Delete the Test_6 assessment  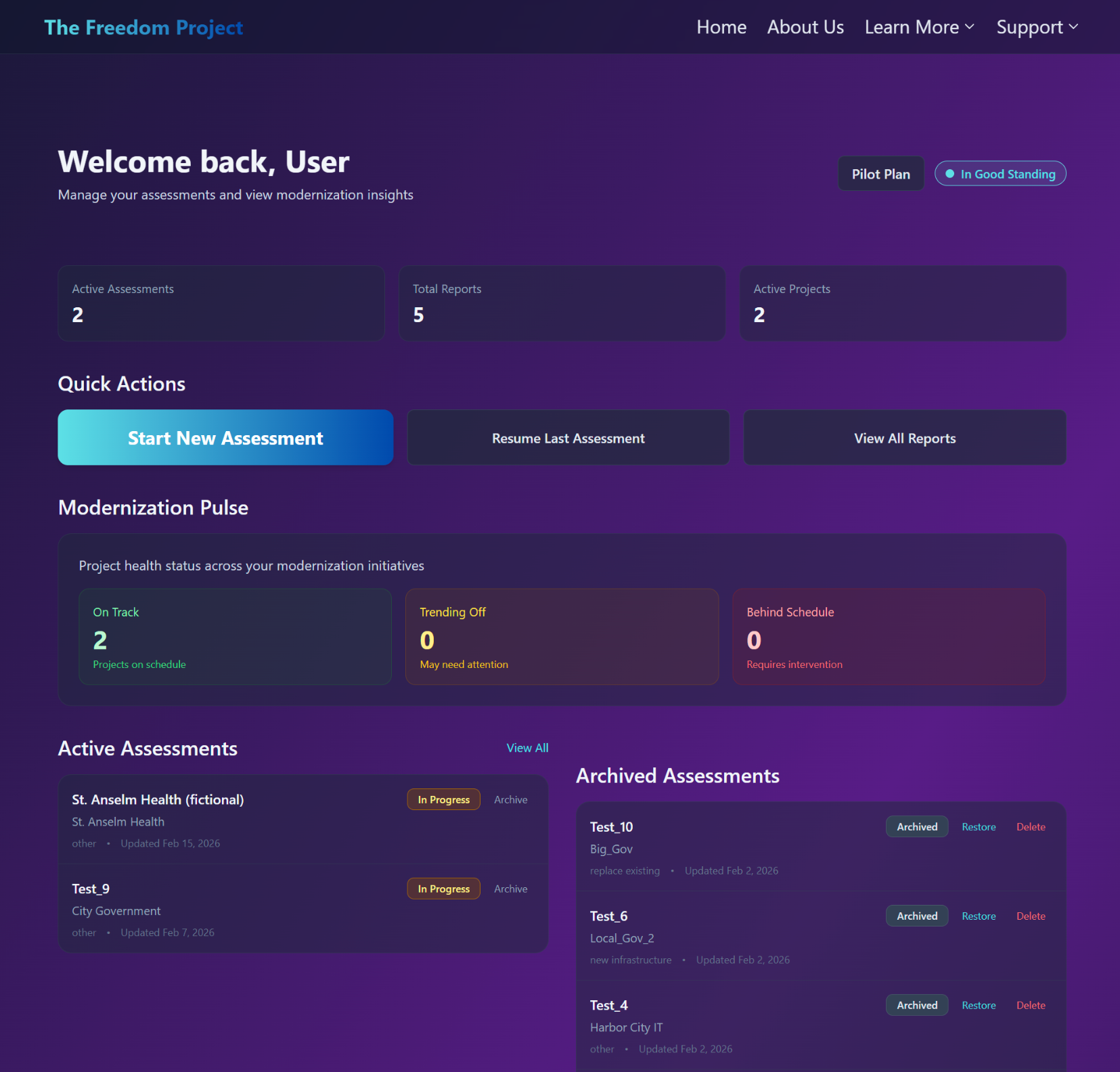[x=1030, y=916]
